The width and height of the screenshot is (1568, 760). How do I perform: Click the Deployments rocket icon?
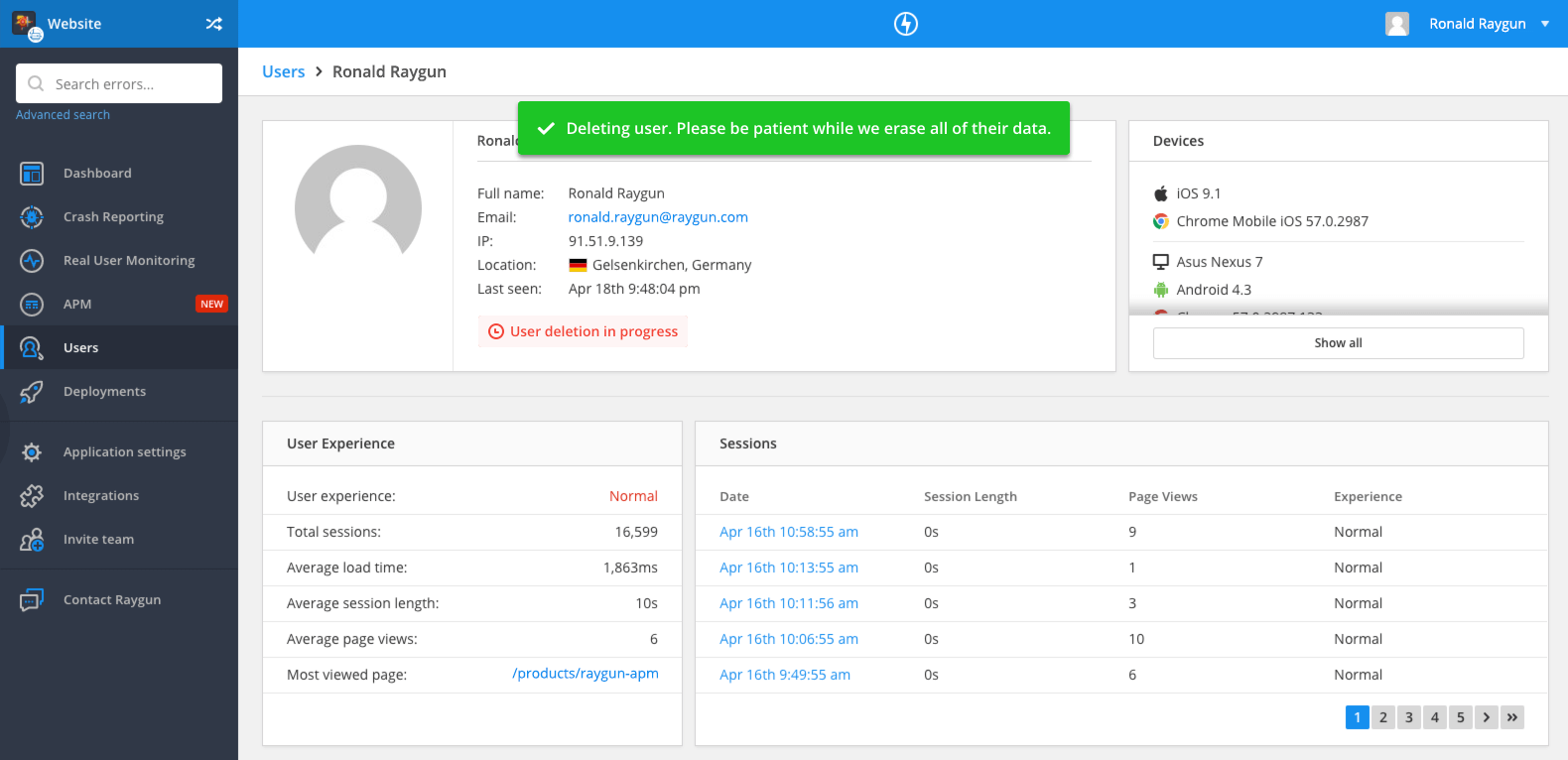[32, 392]
